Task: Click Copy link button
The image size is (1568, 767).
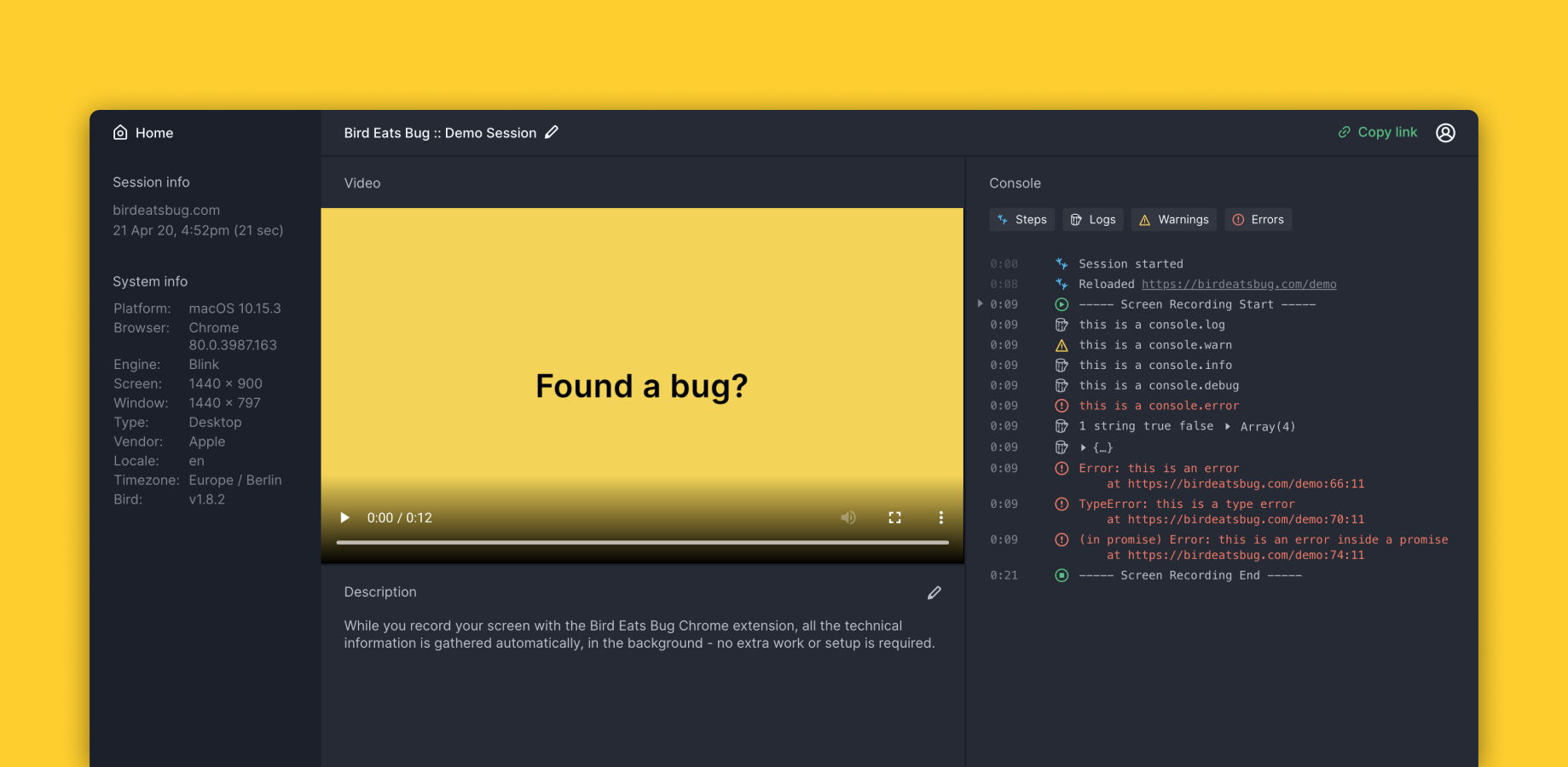Action: [x=1377, y=132]
